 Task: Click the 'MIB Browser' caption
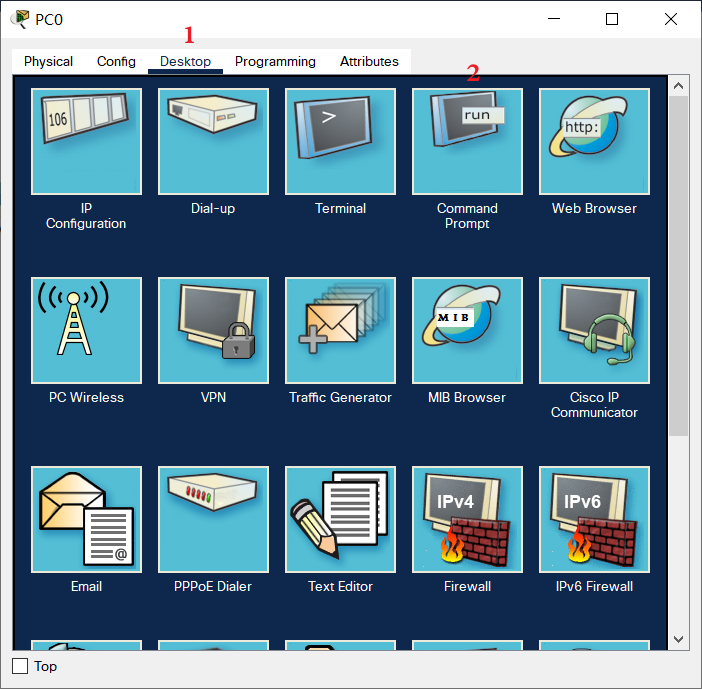(x=467, y=397)
